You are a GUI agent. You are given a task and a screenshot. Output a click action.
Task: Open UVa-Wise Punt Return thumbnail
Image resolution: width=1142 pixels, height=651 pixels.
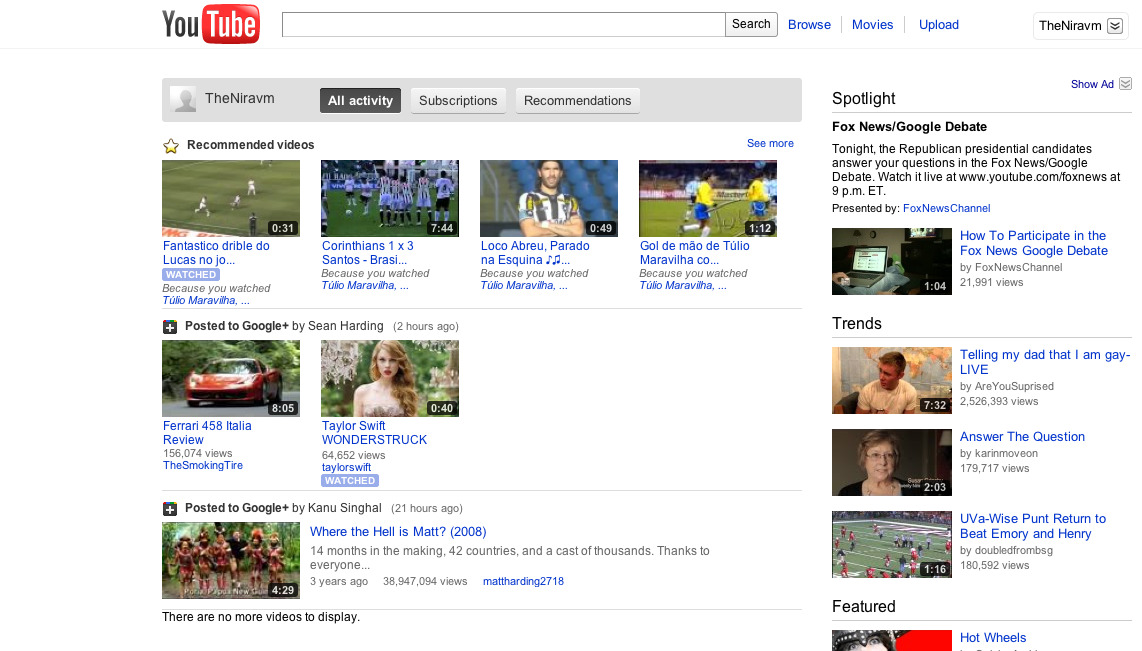click(891, 545)
